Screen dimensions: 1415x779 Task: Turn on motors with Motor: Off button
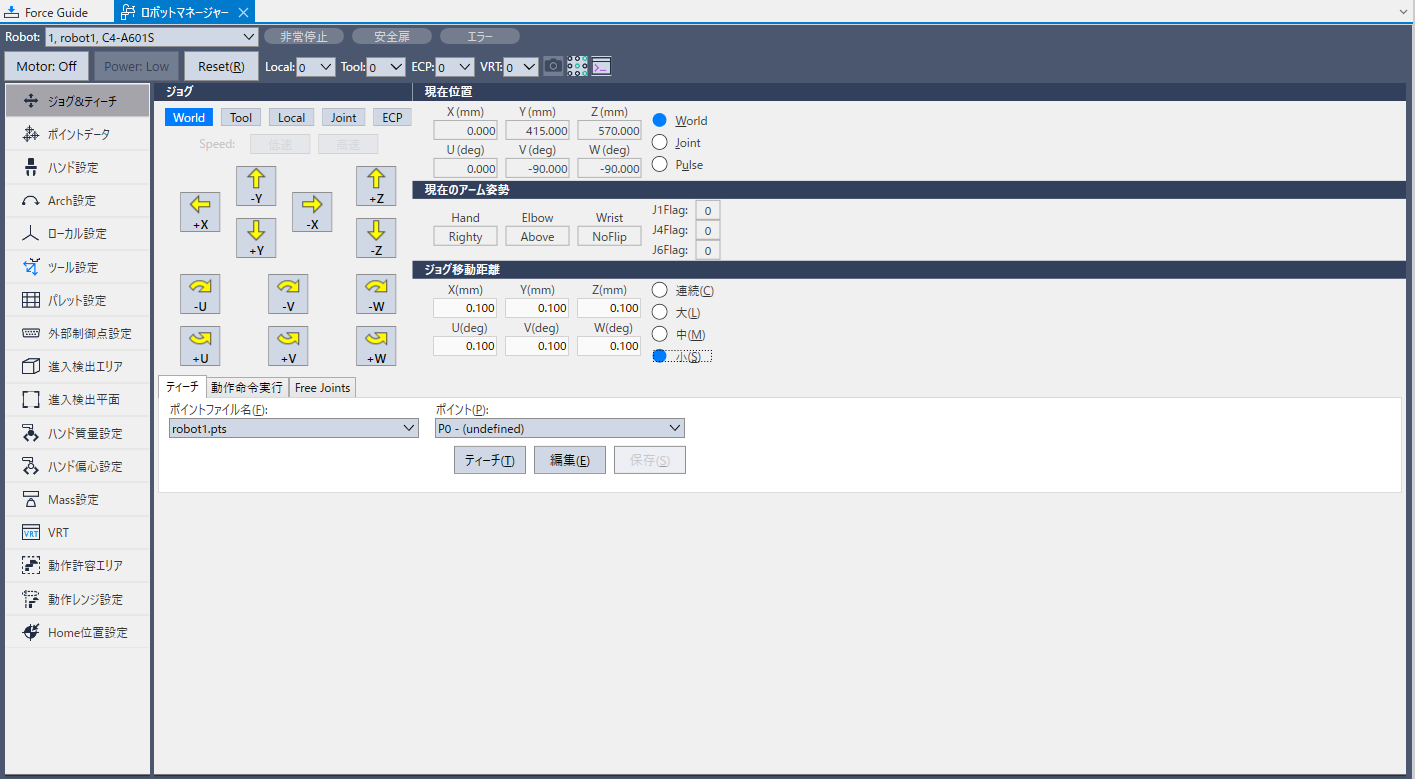[x=46, y=67]
